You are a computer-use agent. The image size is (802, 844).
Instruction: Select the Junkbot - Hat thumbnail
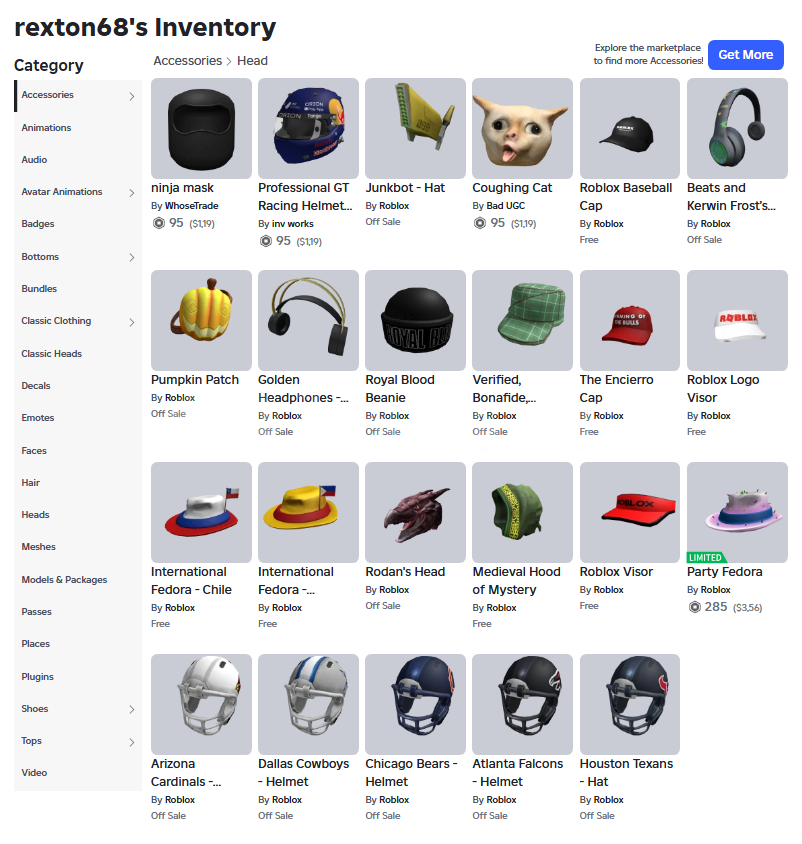[415, 128]
